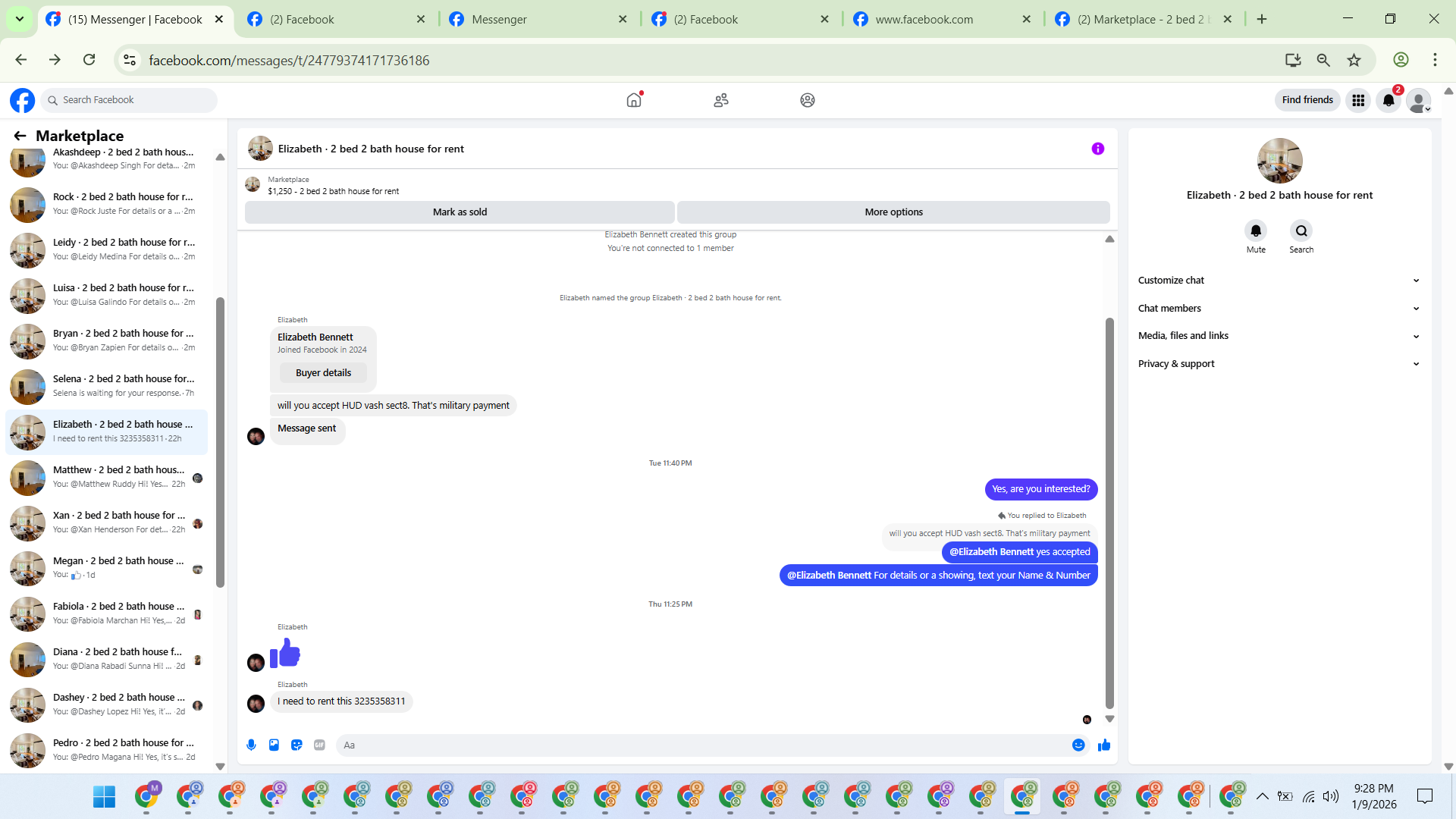Bookmark this page with star icon
This screenshot has width=1456, height=819.
tap(1354, 60)
